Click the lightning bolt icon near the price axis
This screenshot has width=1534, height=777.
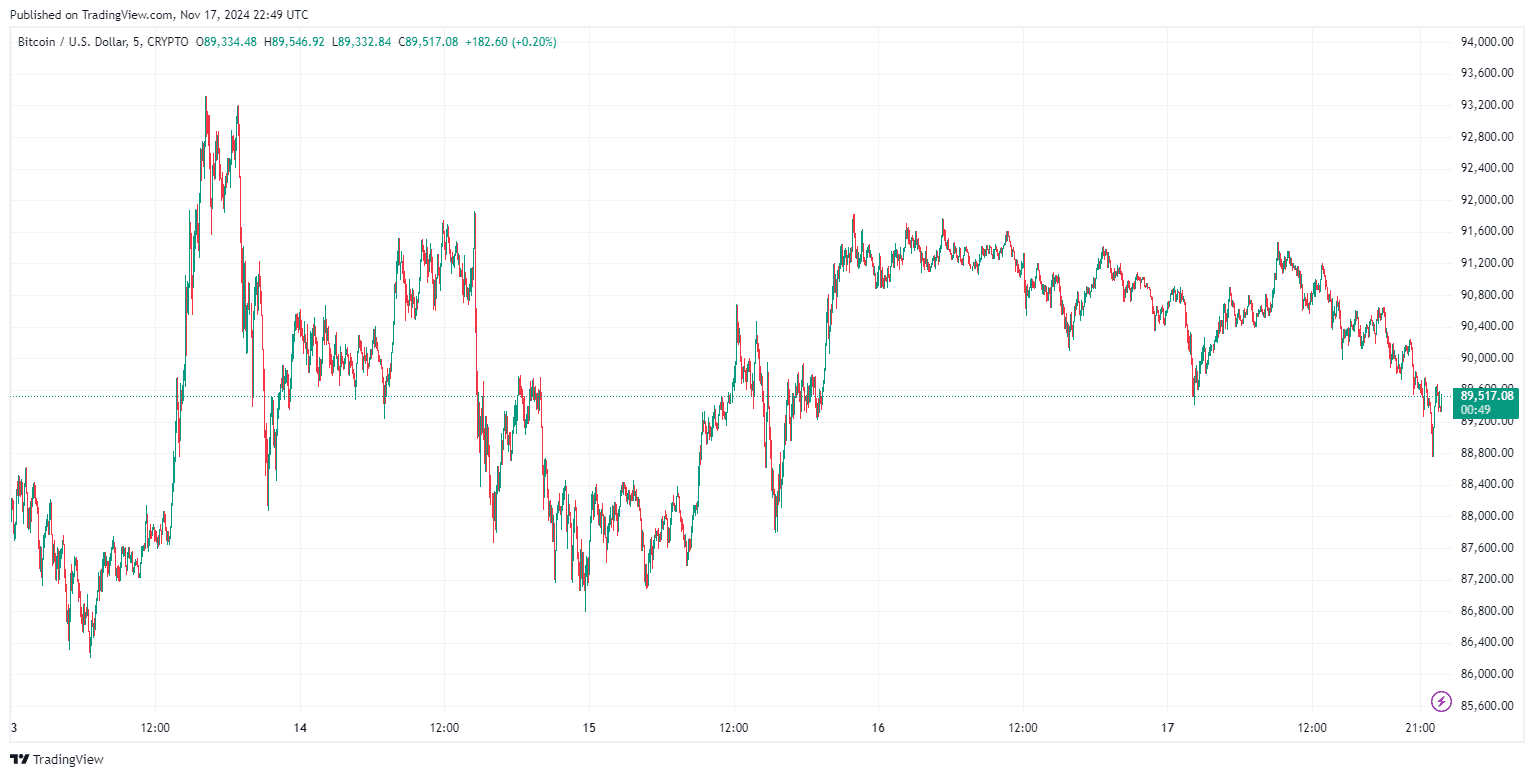point(1441,701)
